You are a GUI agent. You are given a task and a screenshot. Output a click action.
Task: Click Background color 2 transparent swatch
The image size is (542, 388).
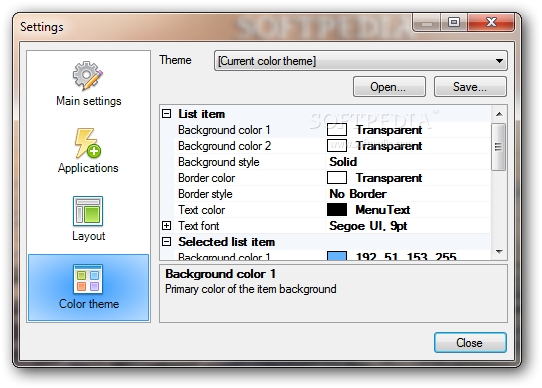click(337, 146)
